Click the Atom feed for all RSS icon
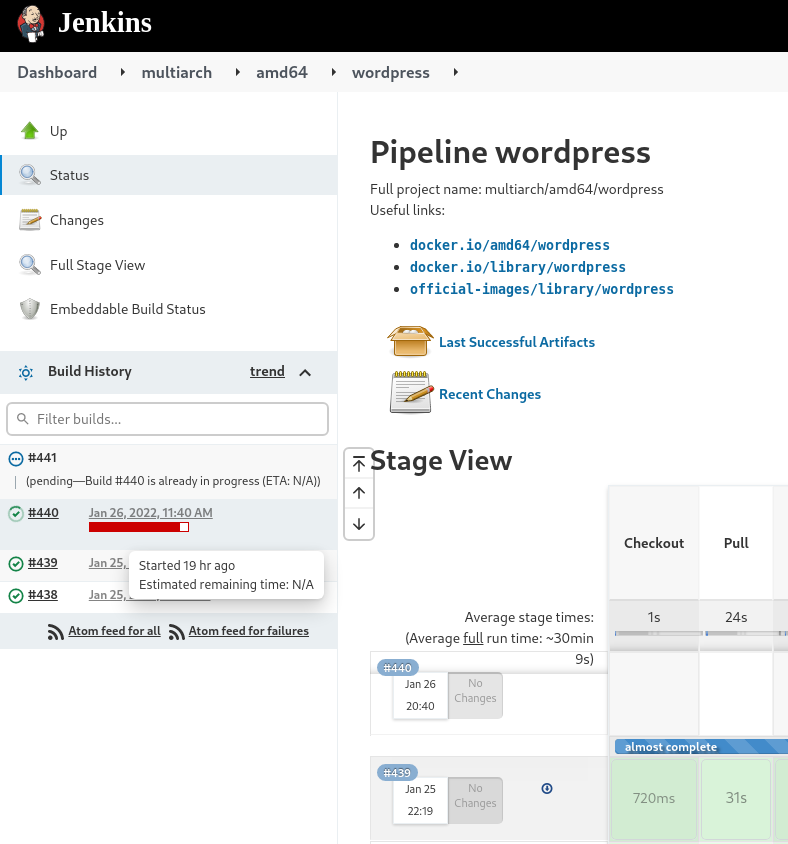 tap(57, 632)
